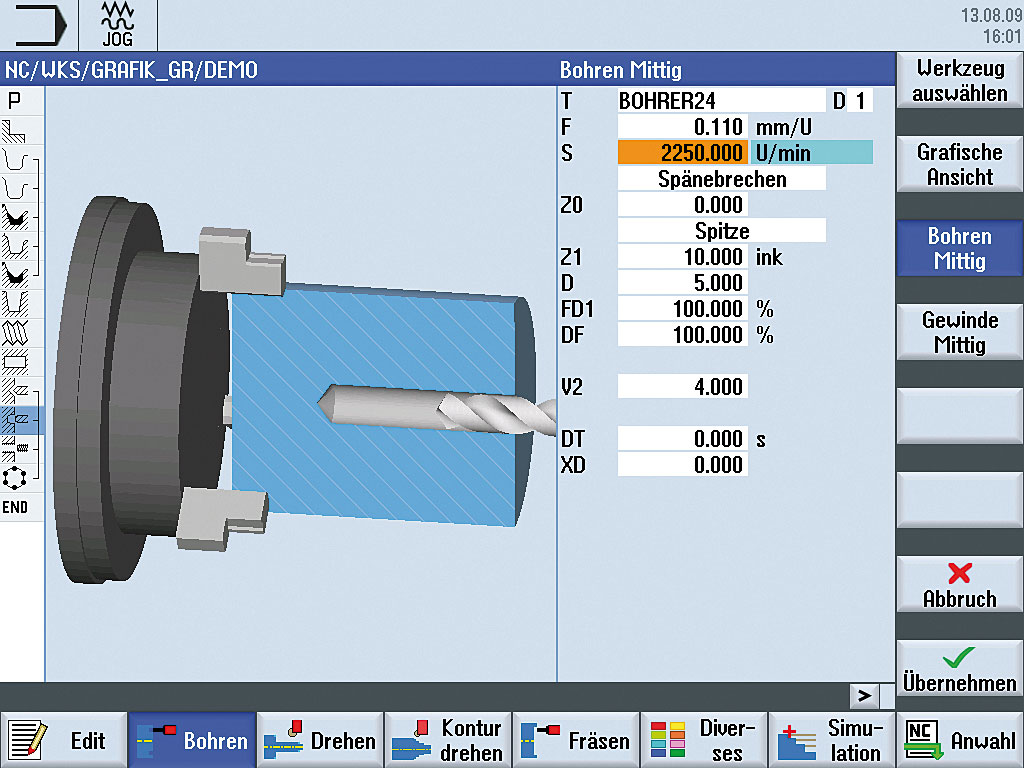Open Simulation from the bottom bar
This screenshot has height=768, width=1024.
pos(832,740)
